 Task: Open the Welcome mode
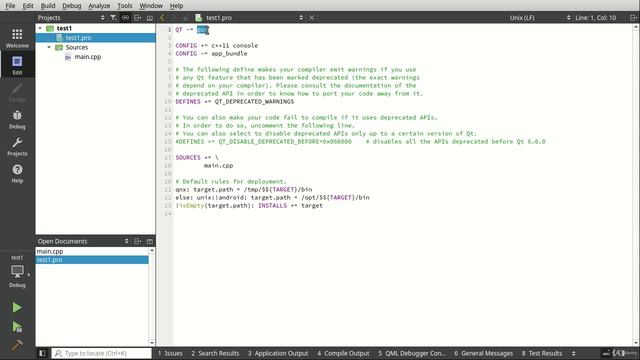coord(17,38)
